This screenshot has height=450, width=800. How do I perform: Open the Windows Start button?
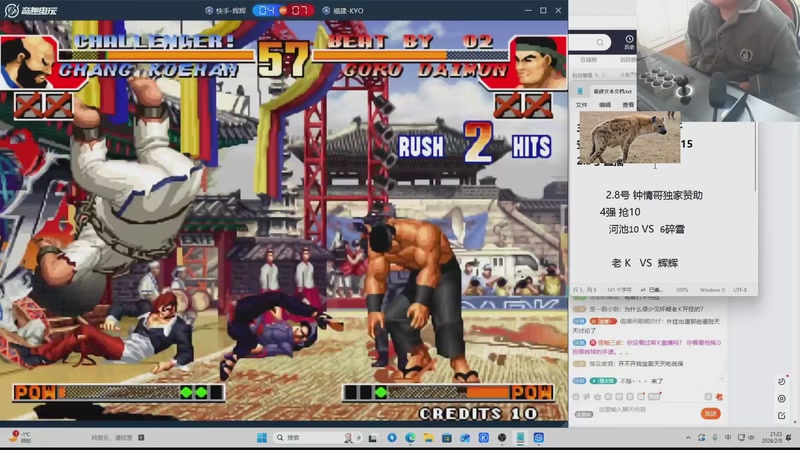[262, 438]
